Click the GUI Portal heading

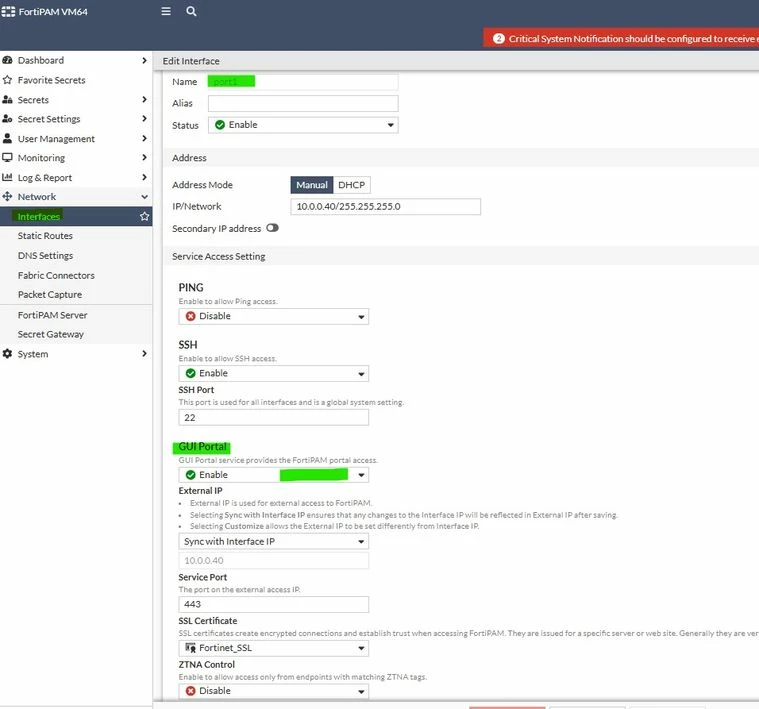tap(202, 446)
